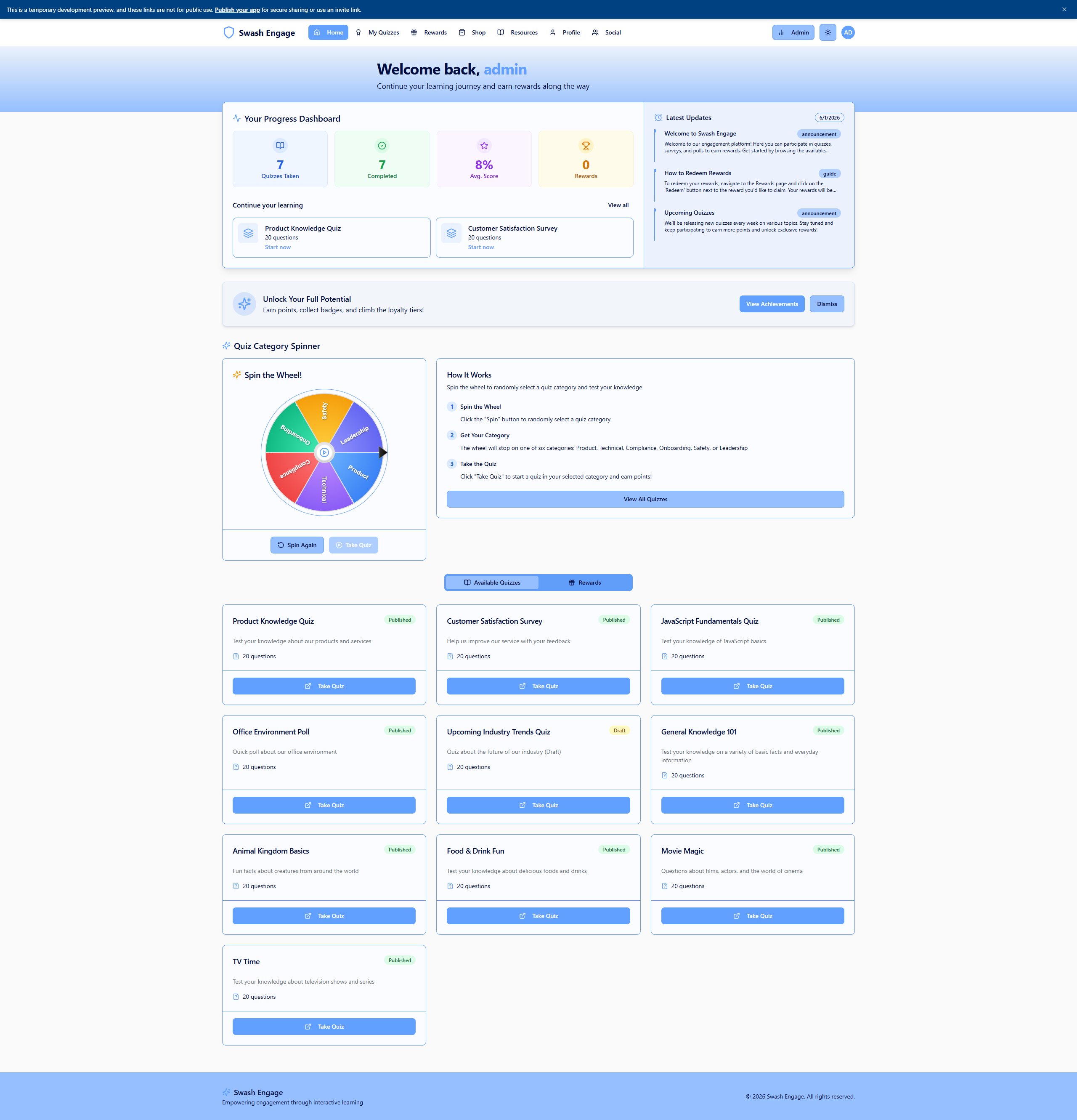Click the 6/1/2026 date badge
The height and width of the screenshot is (1120, 1077).
(829, 118)
